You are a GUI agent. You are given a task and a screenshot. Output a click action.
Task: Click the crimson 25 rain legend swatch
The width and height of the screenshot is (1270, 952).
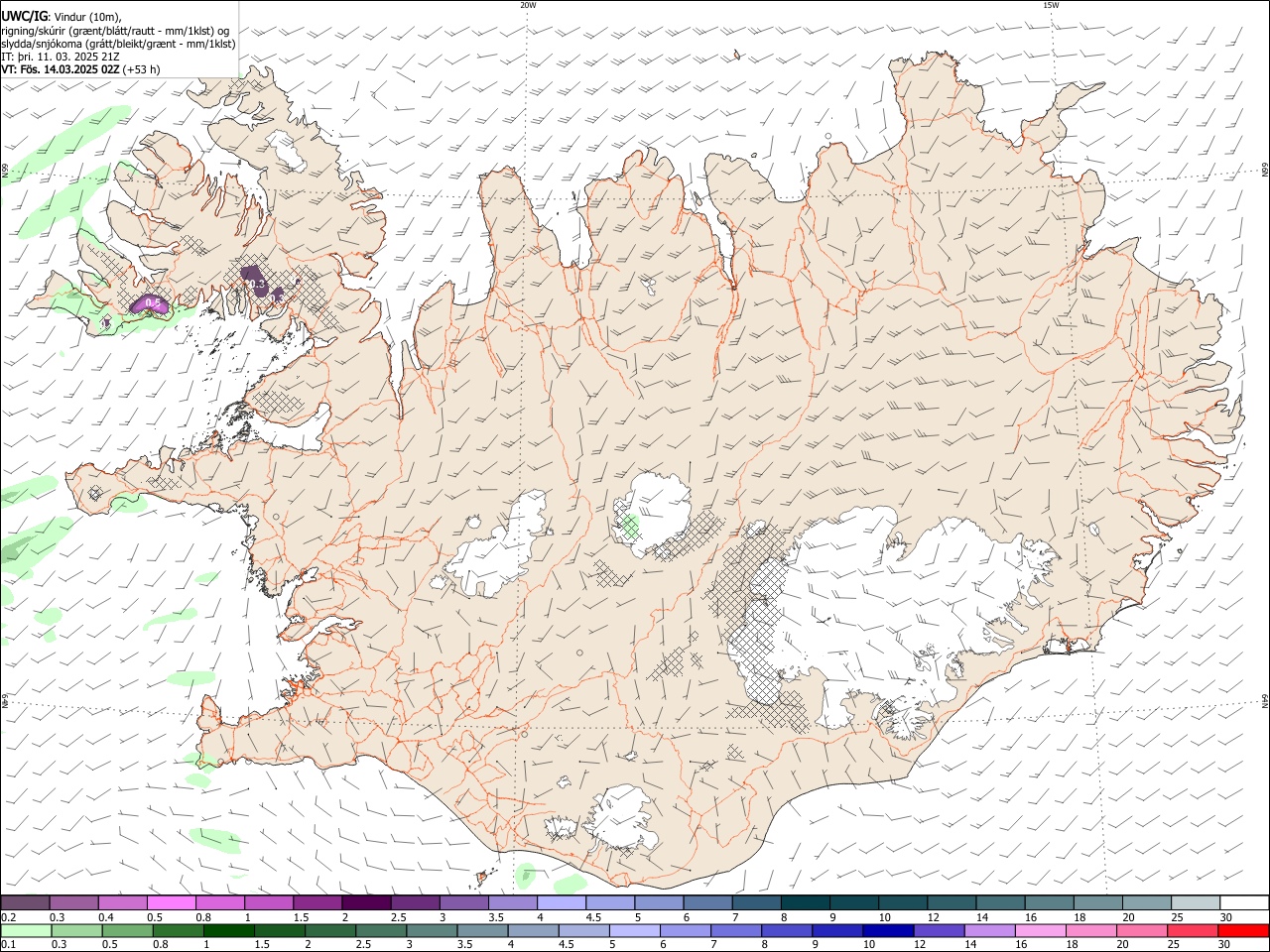pos(1191,931)
